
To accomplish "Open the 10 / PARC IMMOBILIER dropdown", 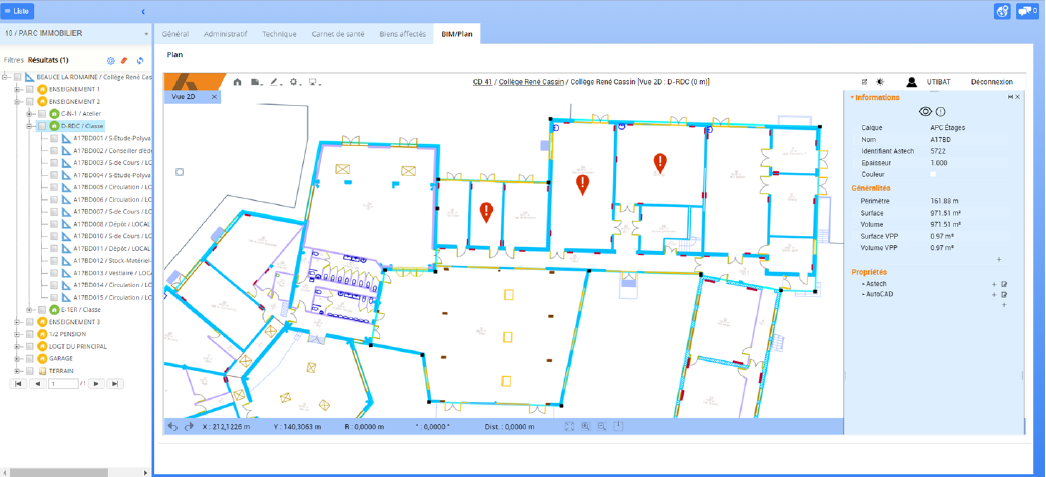I will 75,33.
